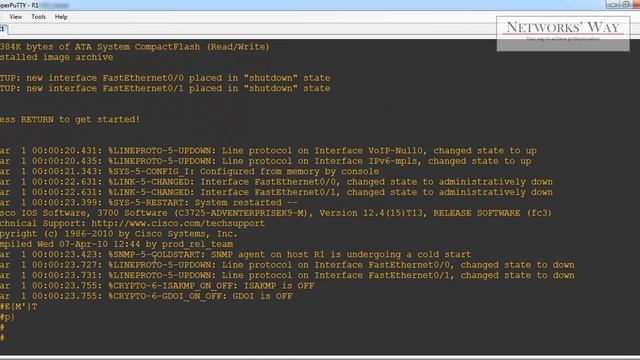
Task: Click the 'ISAKMP is OFF' log line
Action: (157, 286)
